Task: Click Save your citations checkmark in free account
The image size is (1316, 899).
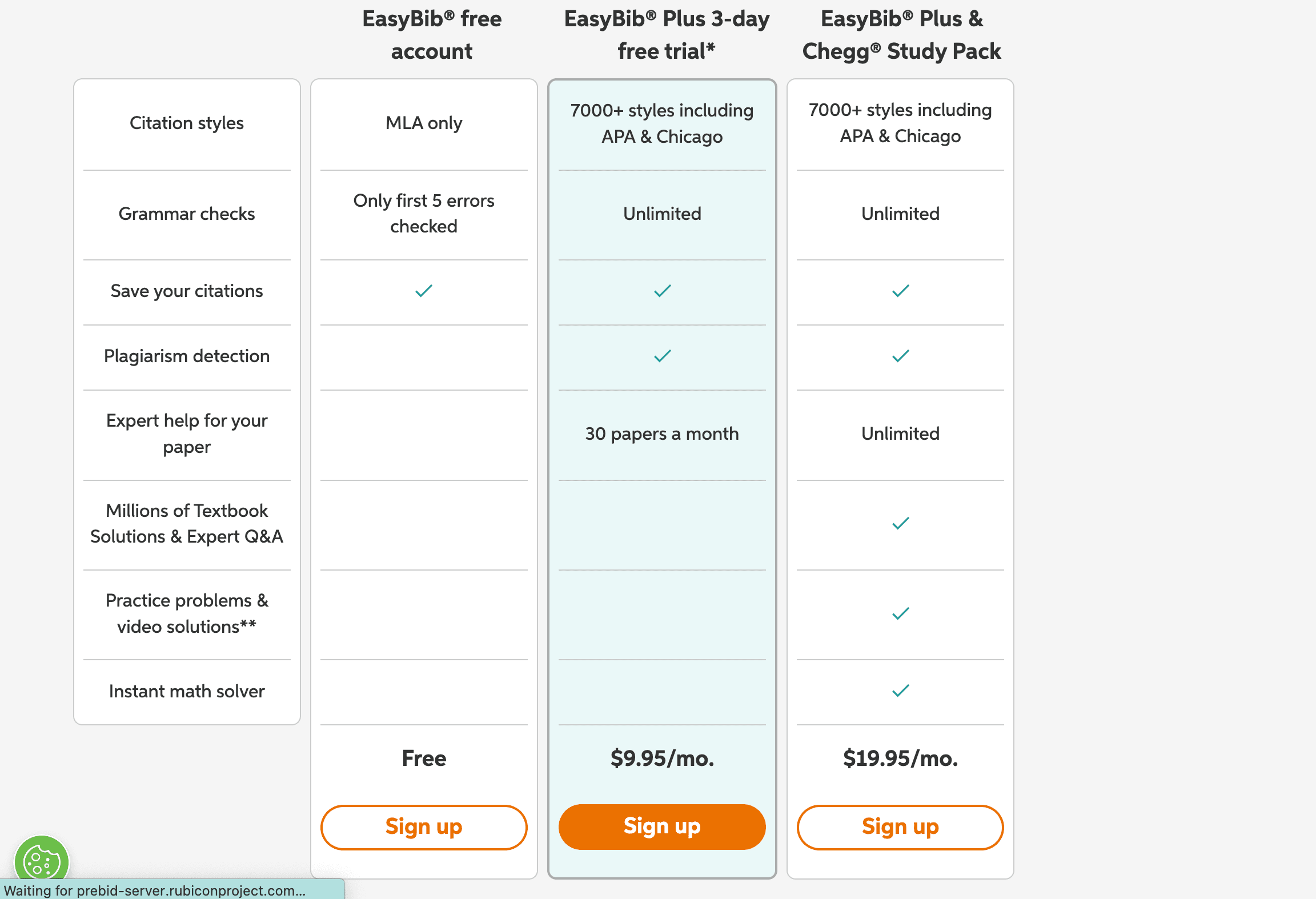Action: [x=424, y=291]
